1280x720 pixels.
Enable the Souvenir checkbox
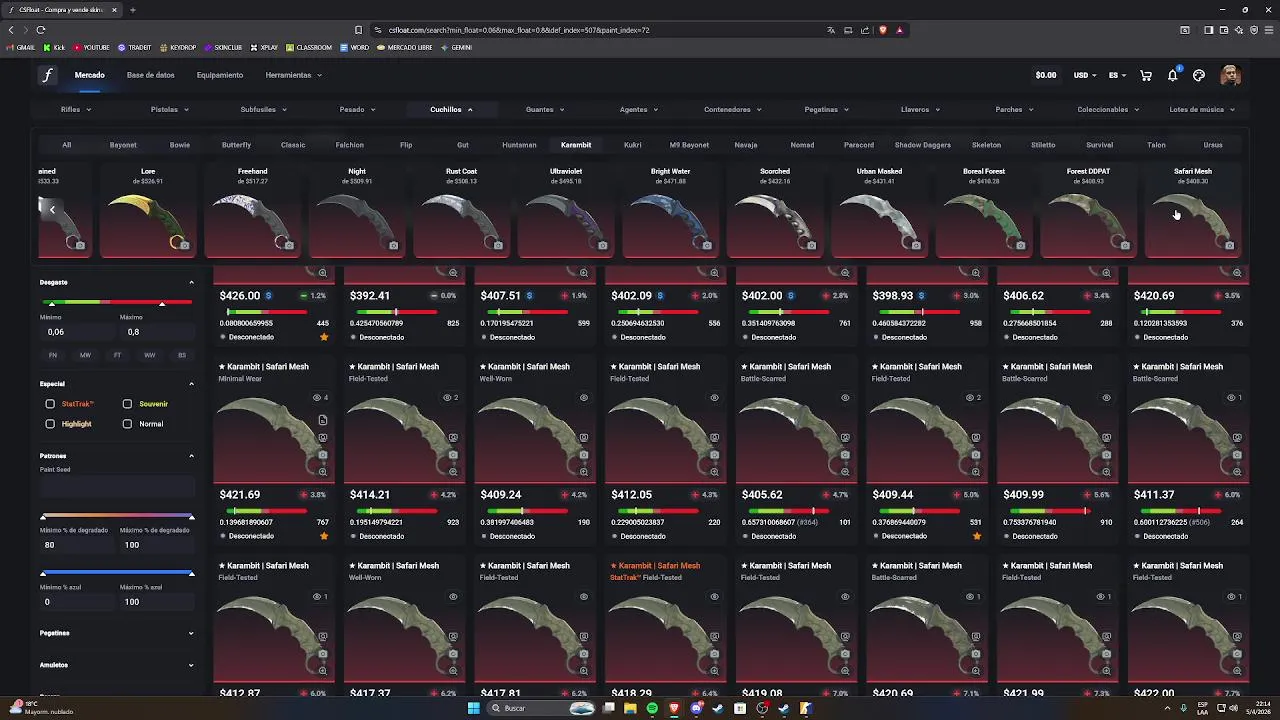(x=127, y=404)
